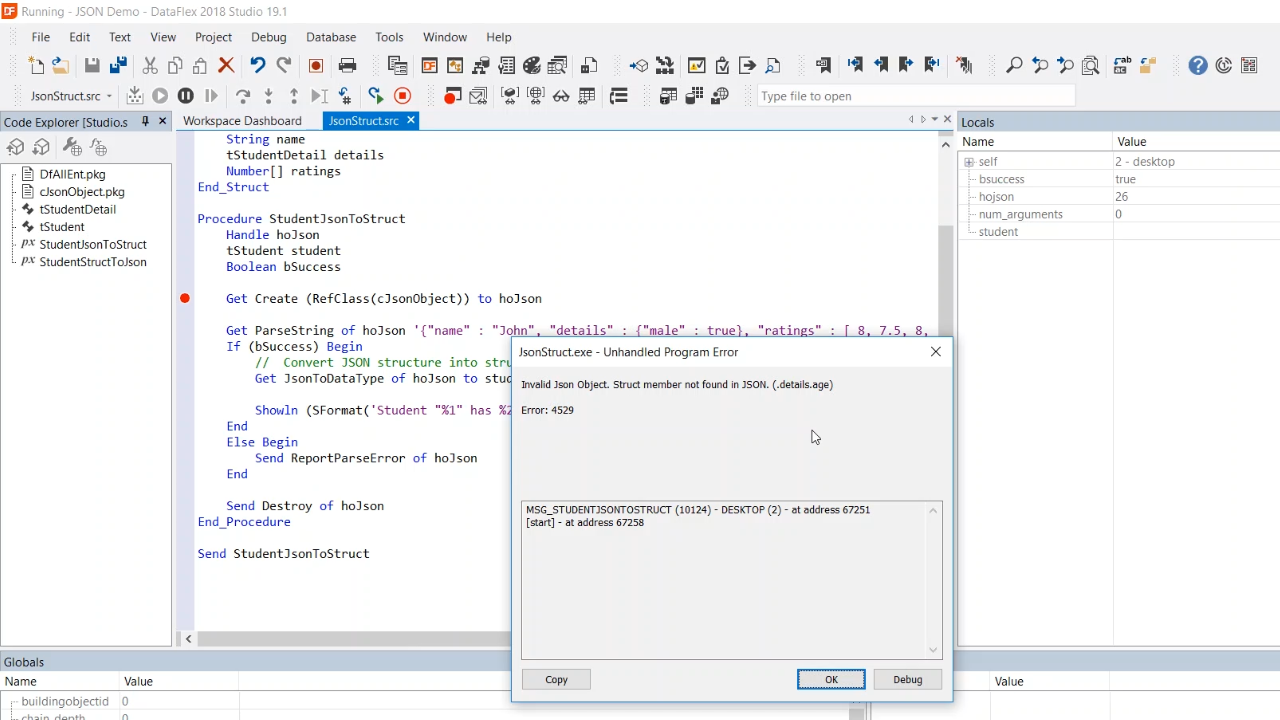The height and width of the screenshot is (720, 1280).
Task: Toggle breakpoint dot on Get Create line
Action: (185, 298)
